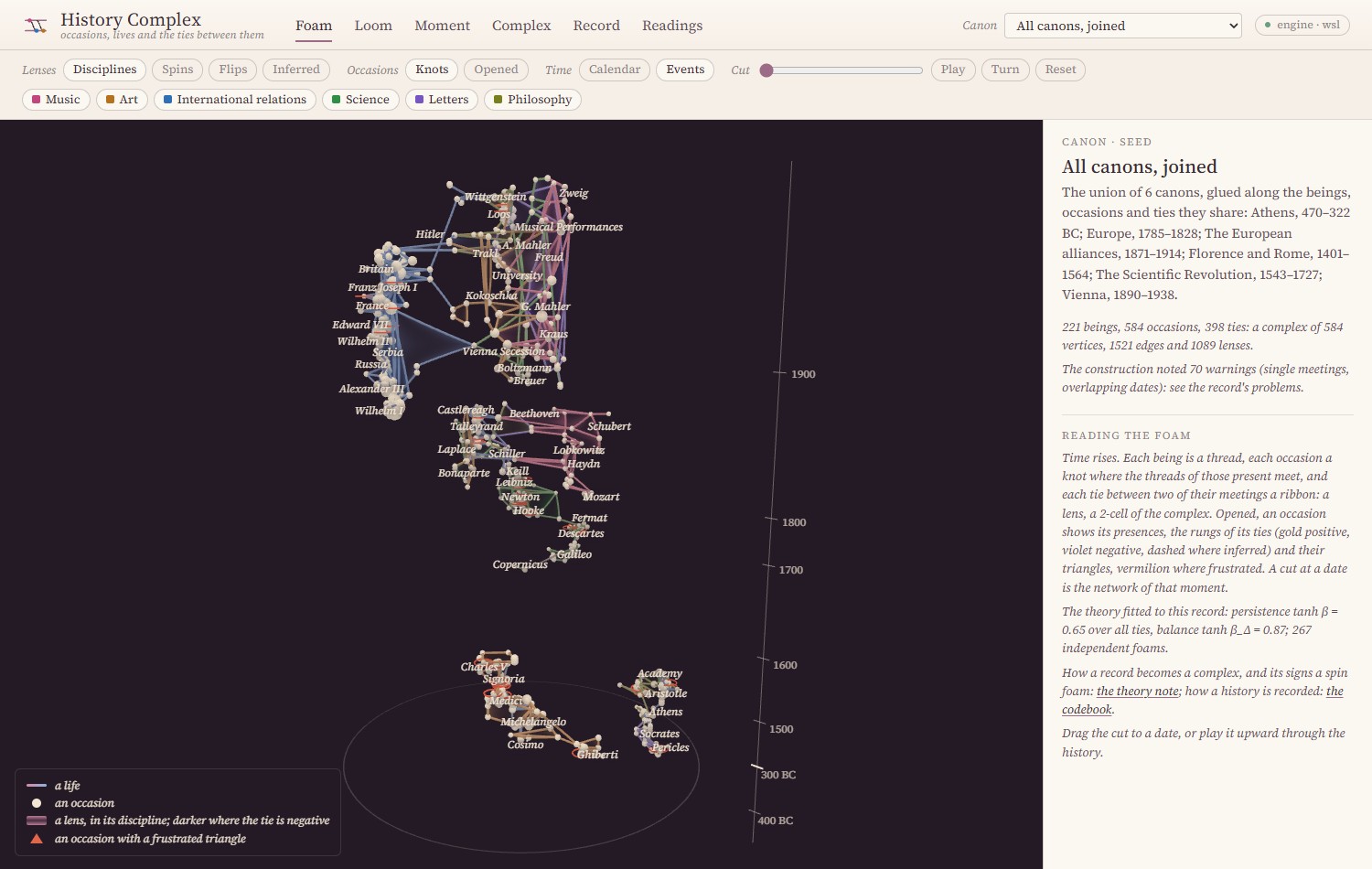Open the Readings tab
Image resolution: width=1372 pixels, height=869 pixels.
coord(672,26)
